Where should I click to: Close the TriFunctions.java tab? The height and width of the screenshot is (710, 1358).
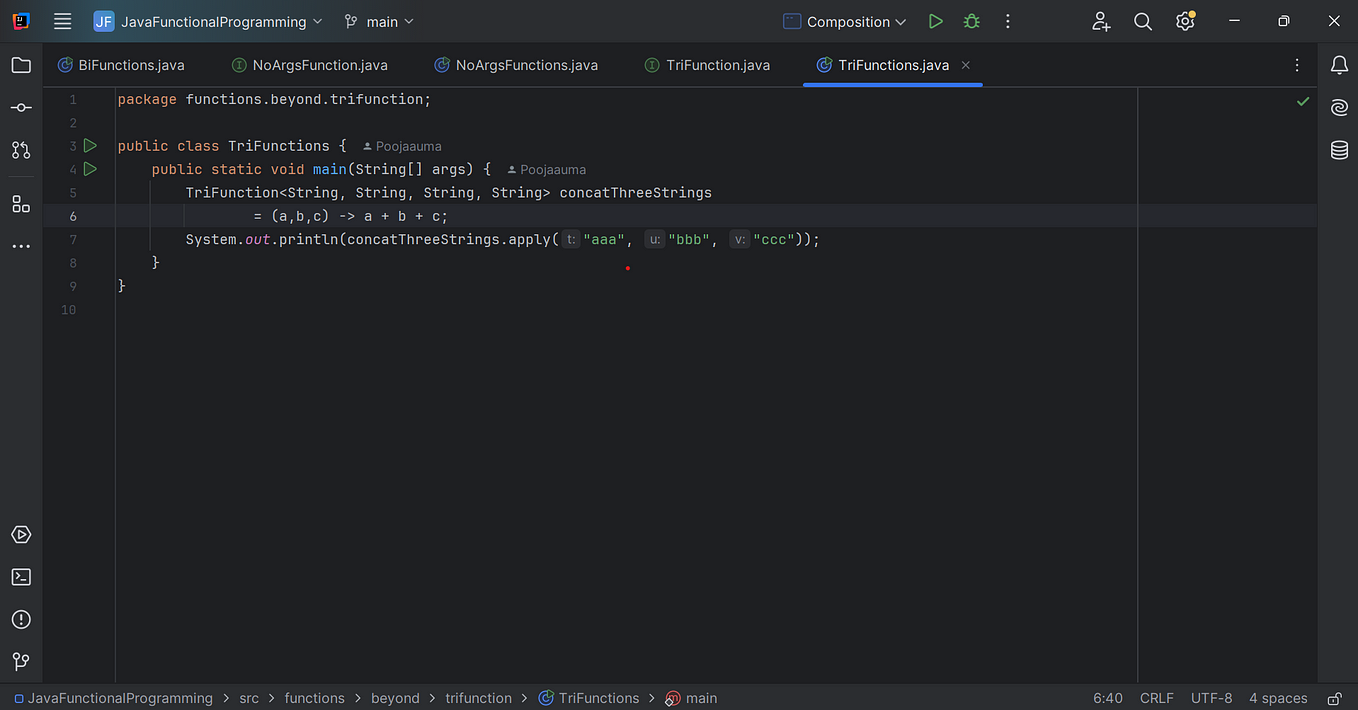coord(966,65)
